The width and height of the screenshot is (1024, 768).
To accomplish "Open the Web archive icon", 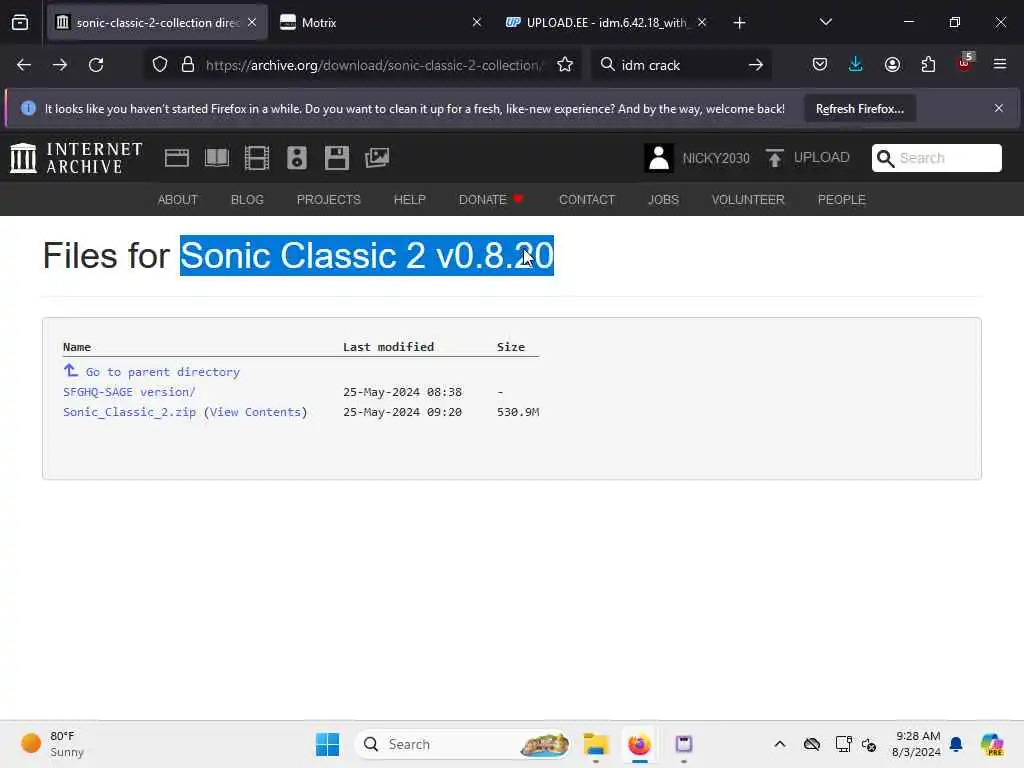I will (x=176, y=158).
